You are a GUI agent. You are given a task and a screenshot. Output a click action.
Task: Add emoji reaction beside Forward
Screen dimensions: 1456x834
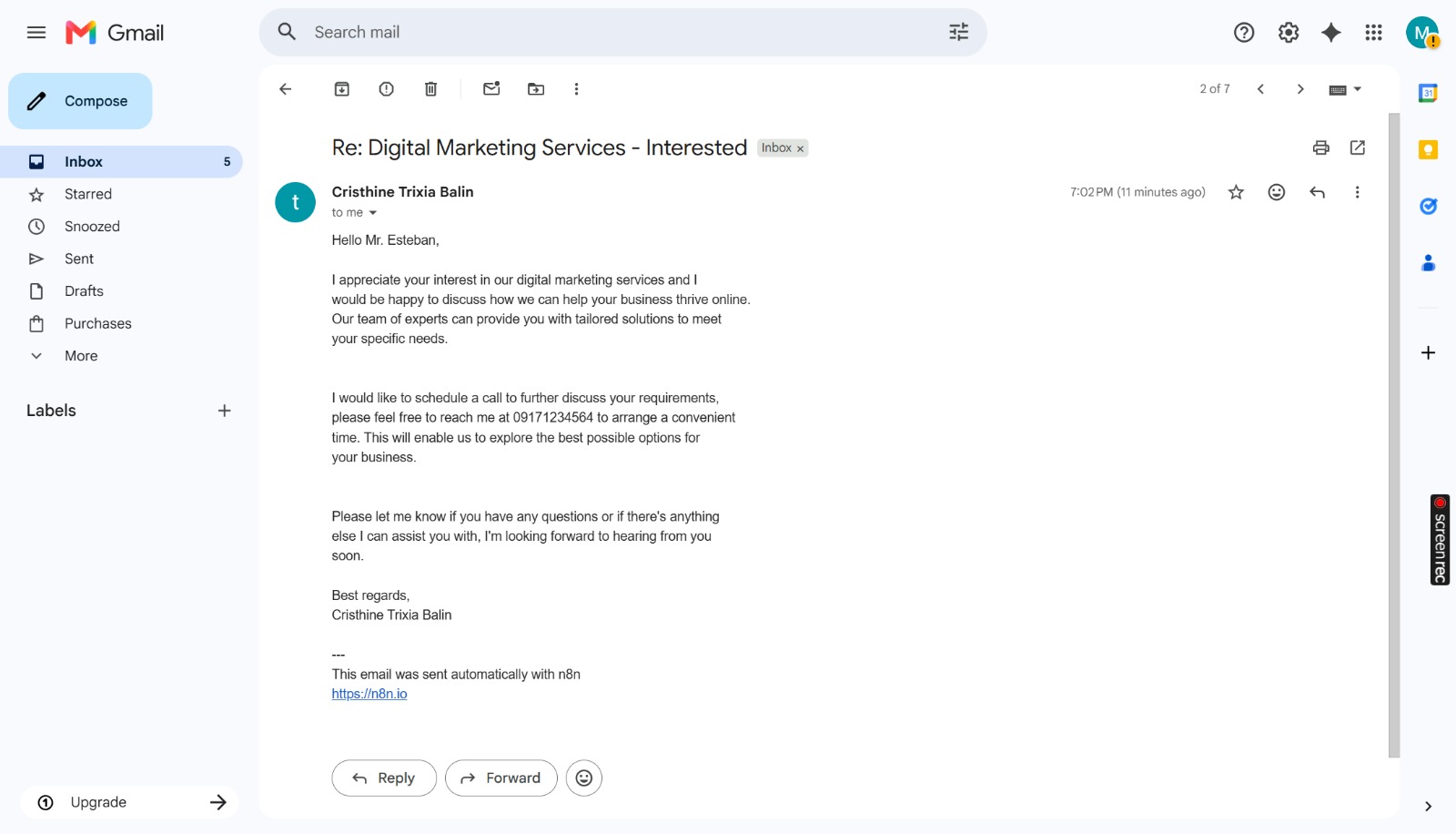coord(584,778)
